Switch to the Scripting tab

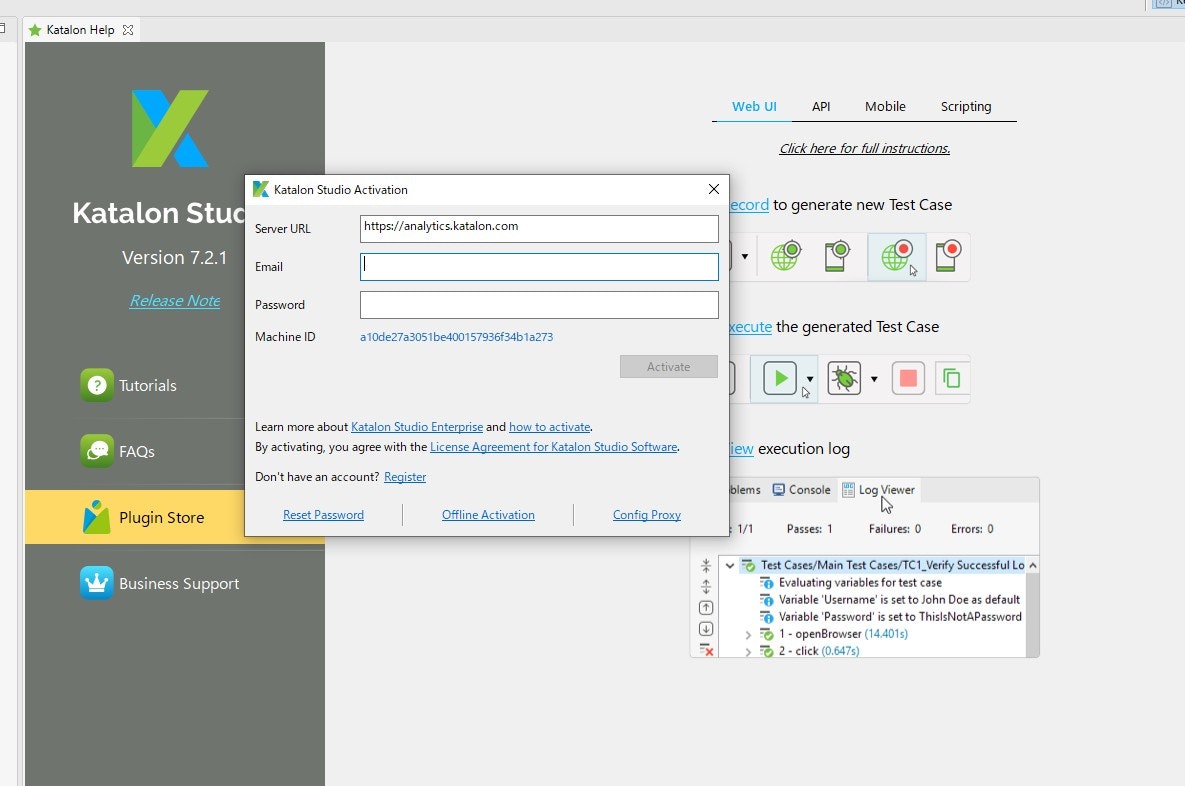pyautogui.click(x=966, y=107)
